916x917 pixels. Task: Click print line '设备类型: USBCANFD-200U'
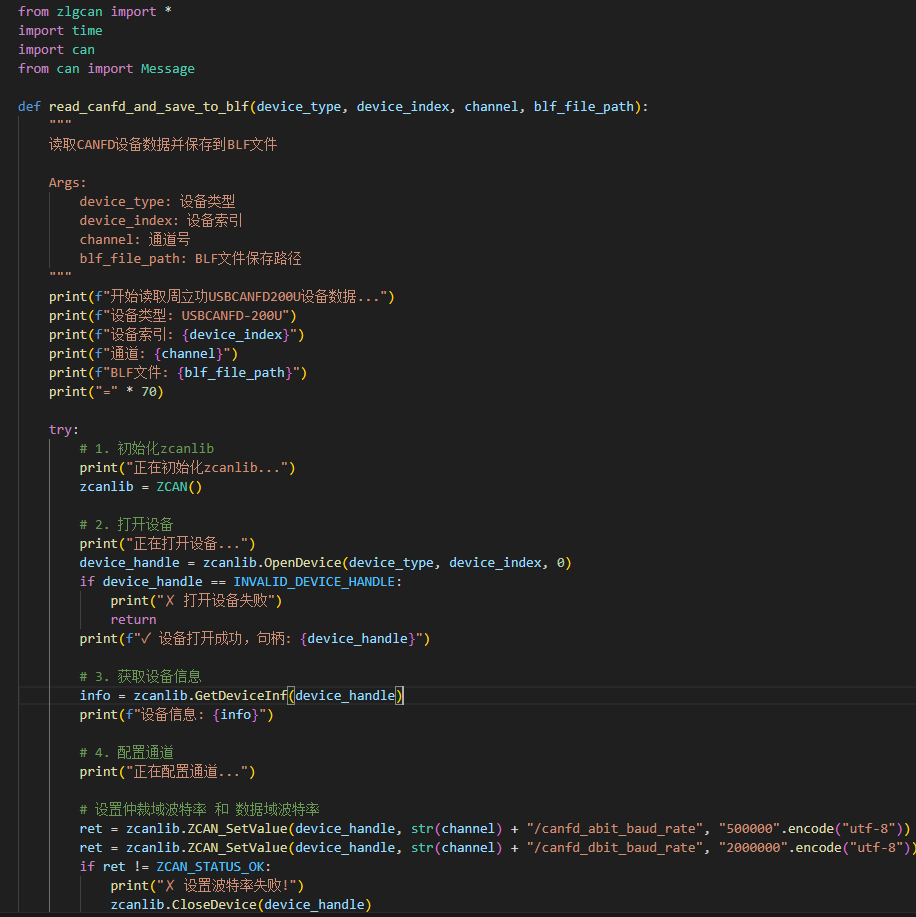[x=173, y=316]
